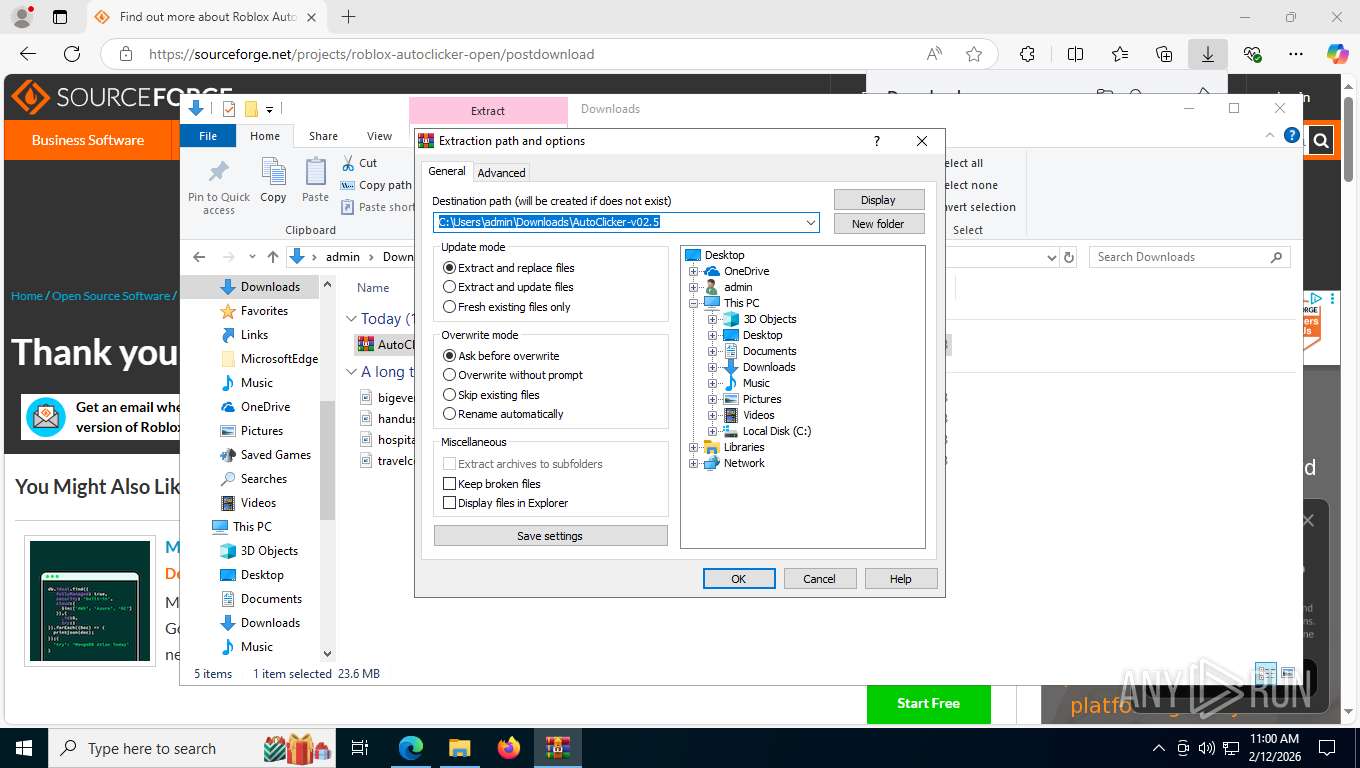The width and height of the screenshot is (1360, 768).
Task: Select Extract and update files option
Action: tap(509, 287)
